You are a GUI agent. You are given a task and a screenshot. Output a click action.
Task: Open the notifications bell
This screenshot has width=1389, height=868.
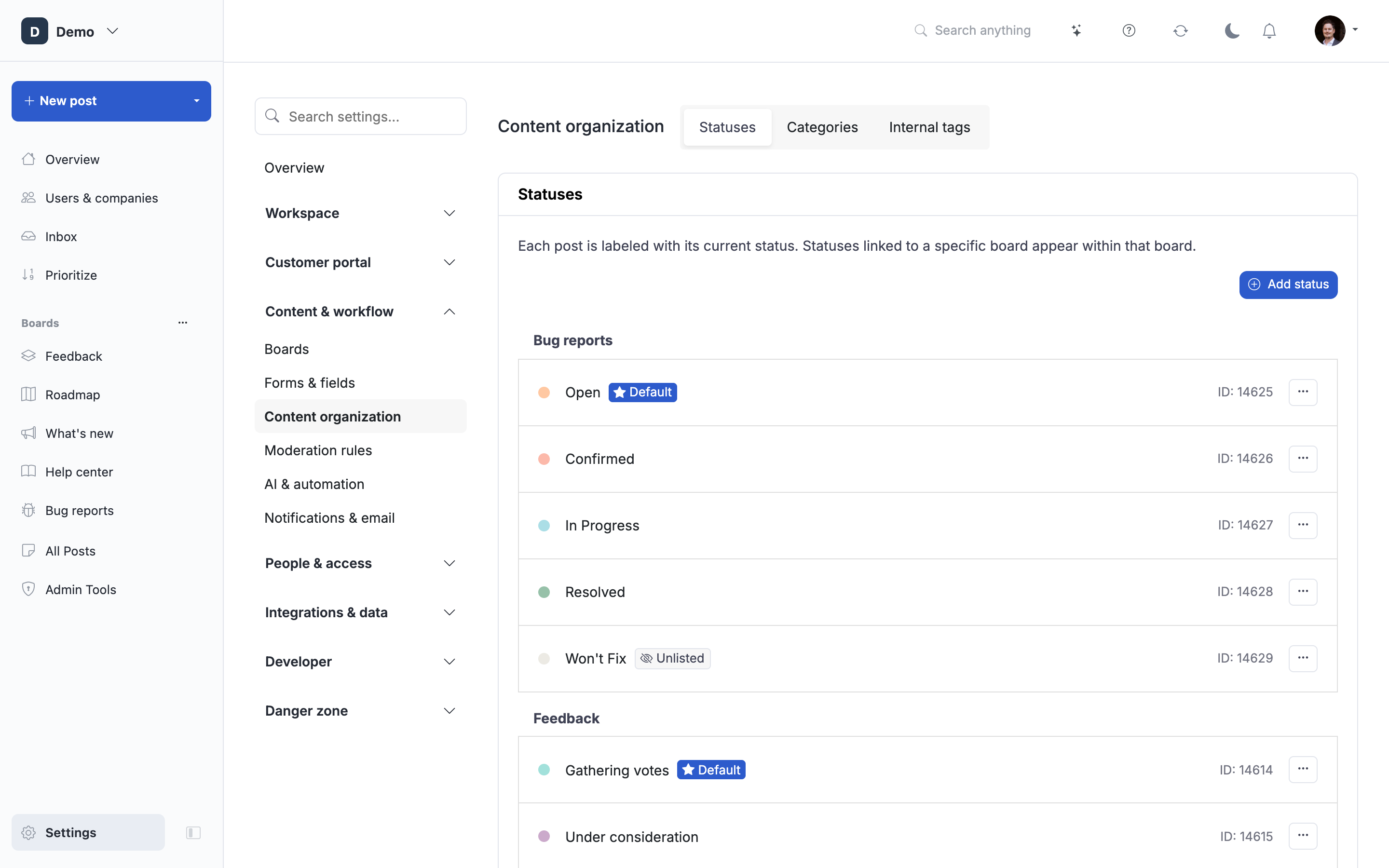[1269, 30]
